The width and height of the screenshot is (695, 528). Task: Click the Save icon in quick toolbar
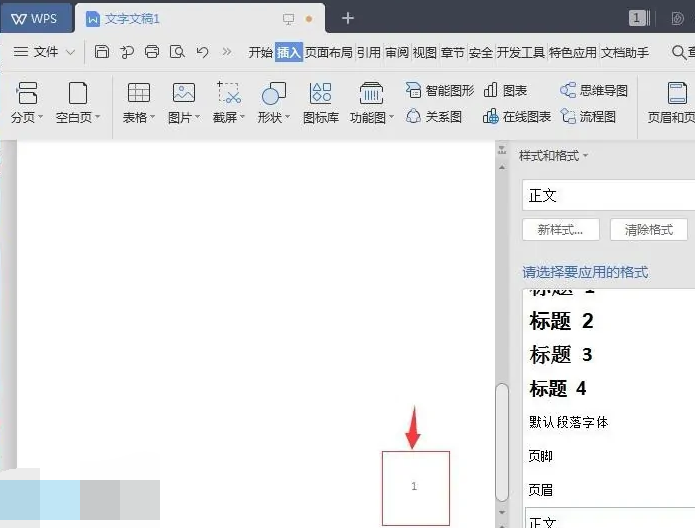coord(102,52)
